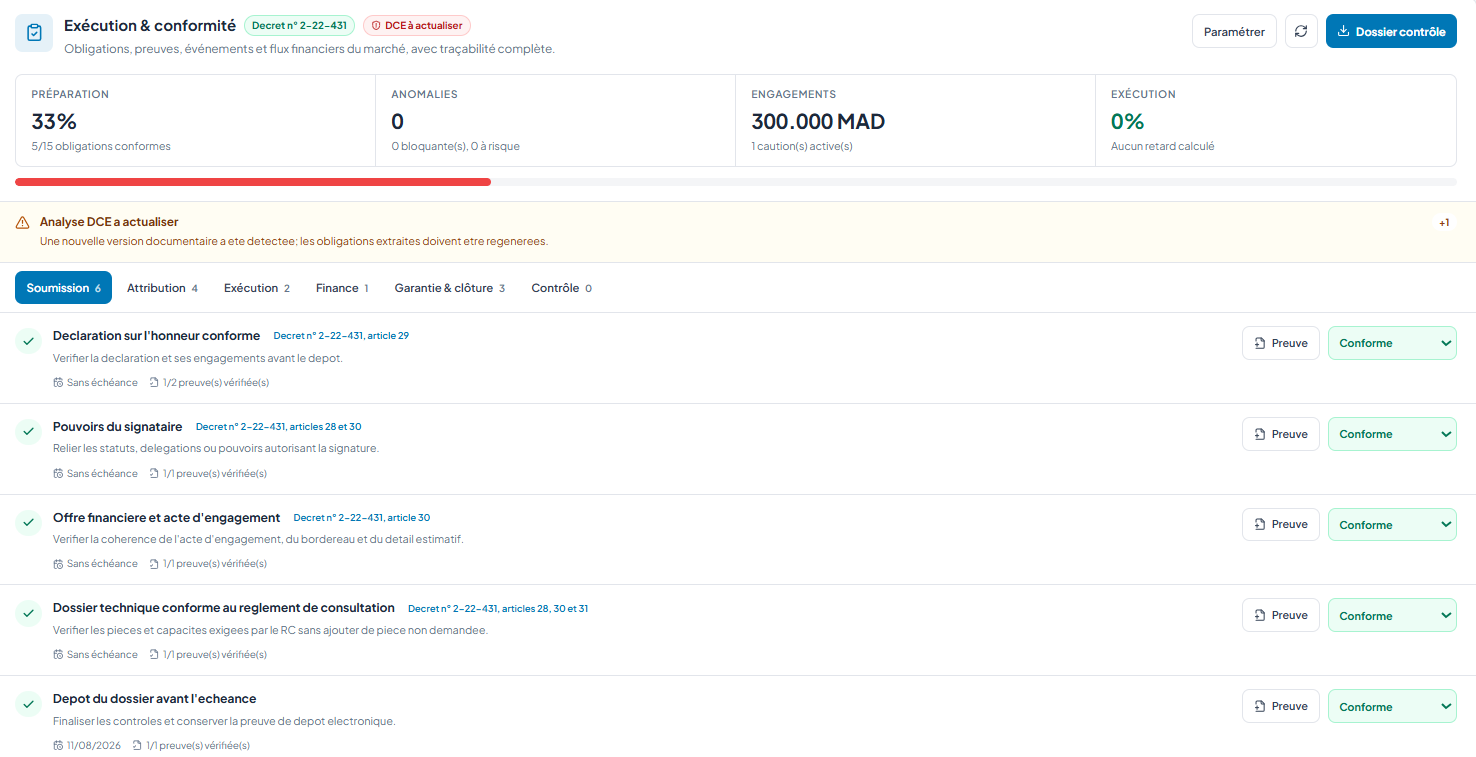Toggle check circle for Declaration sur l'honneur

pos(28,341)
